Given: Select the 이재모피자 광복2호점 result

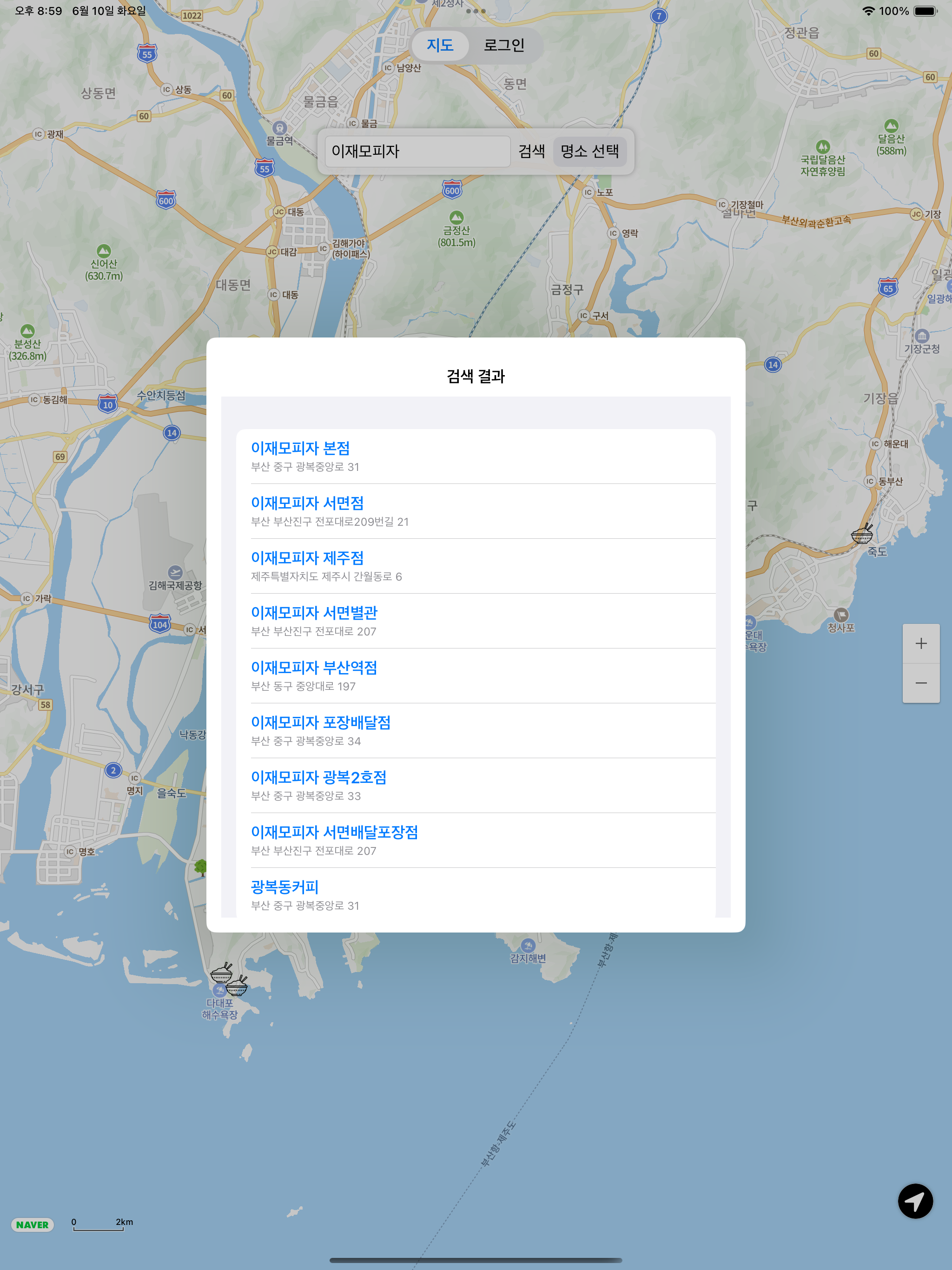Looking at the screenshot, I should (x=476, y=786).
